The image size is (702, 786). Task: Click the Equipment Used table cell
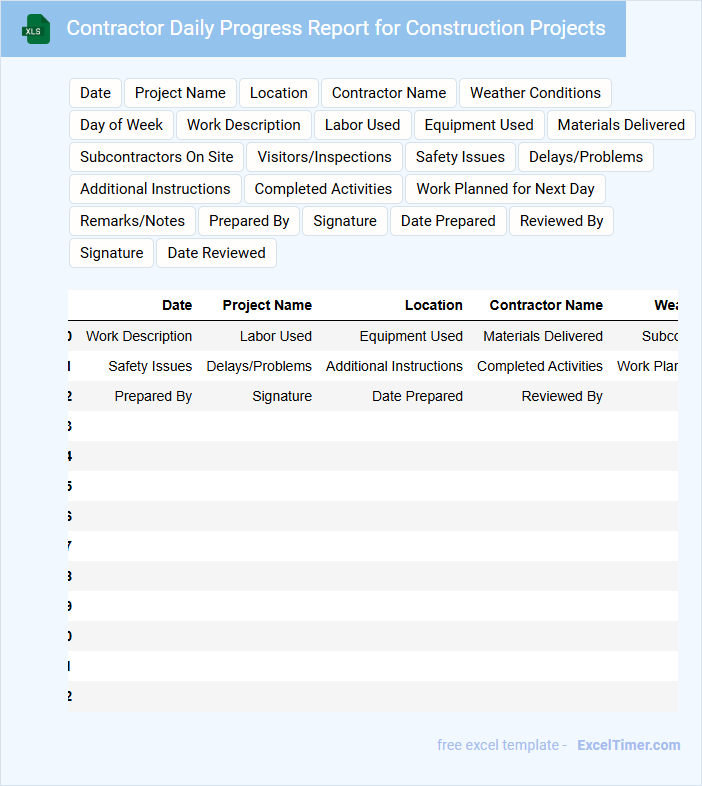click(x=411, y=336)
